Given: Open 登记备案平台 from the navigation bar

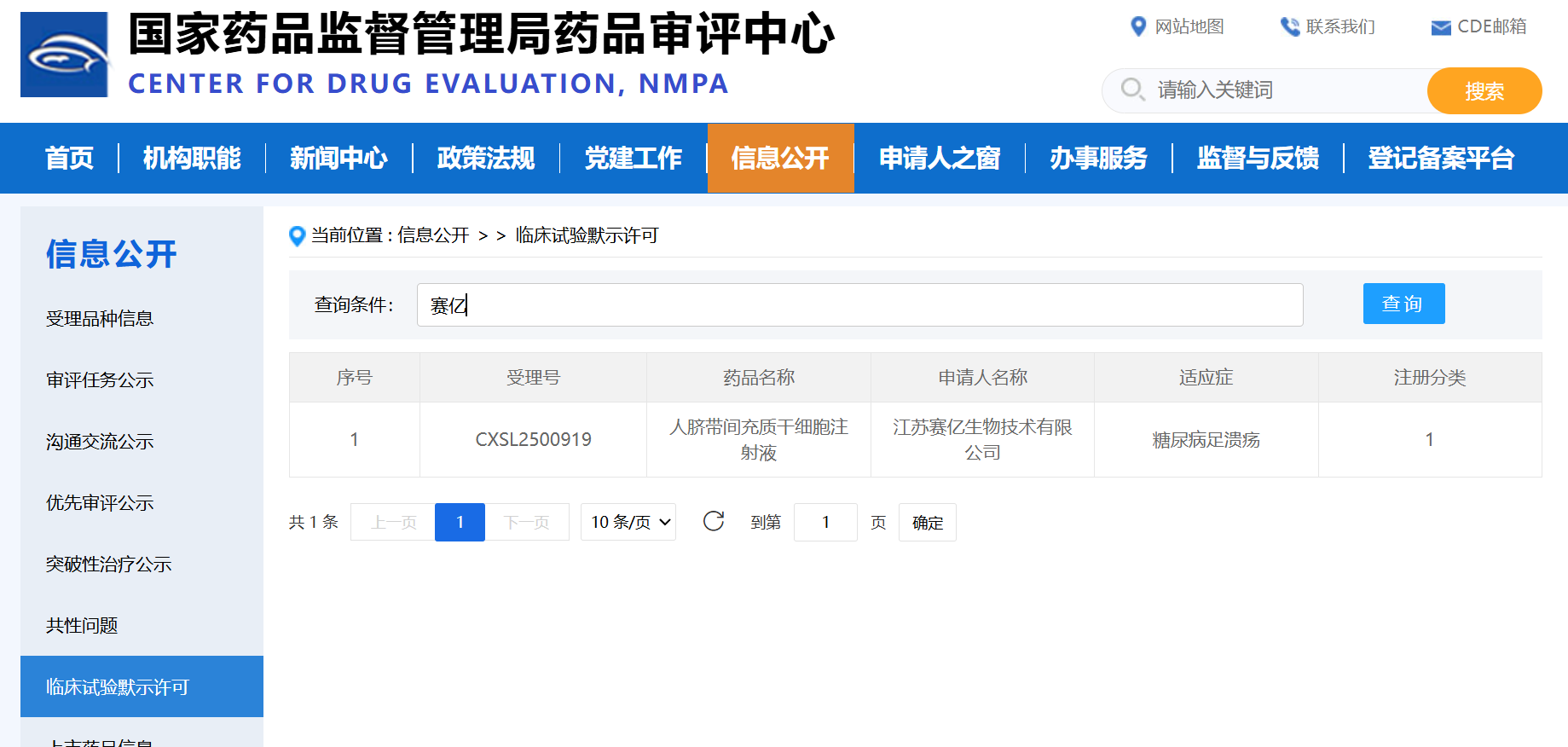Looking at the screenshot, I should (x=1440, y=158).
